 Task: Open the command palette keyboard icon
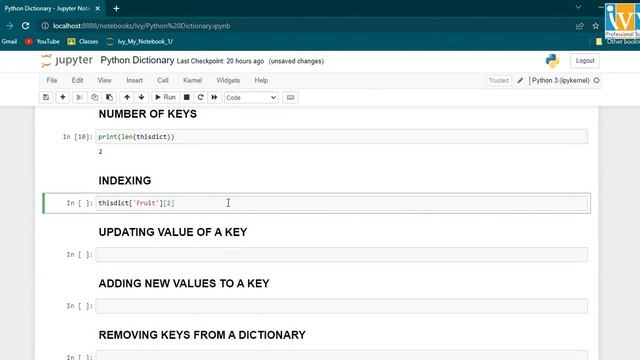click(x=290, y=98)
